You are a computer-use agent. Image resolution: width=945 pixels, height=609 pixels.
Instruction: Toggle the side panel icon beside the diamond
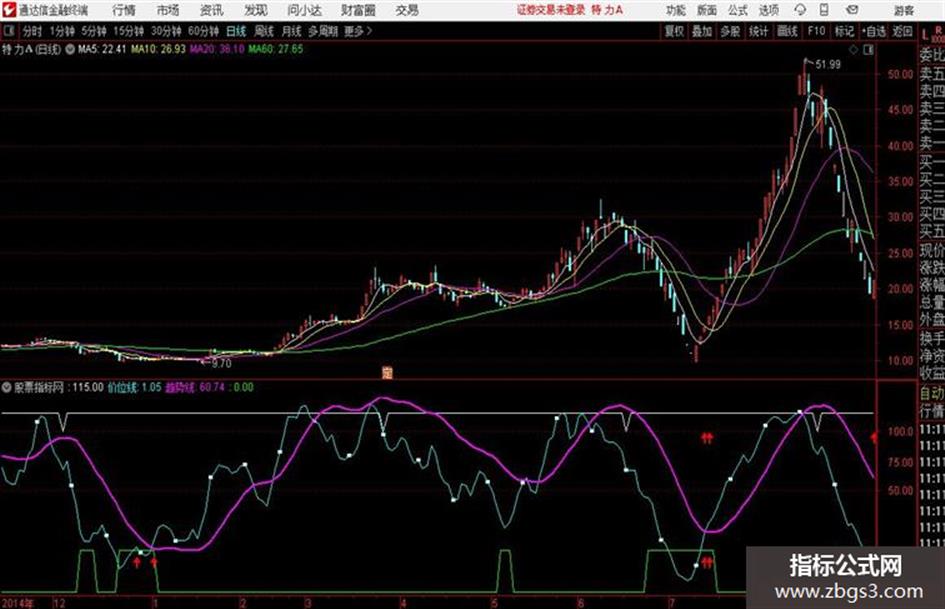click(868, 50)
